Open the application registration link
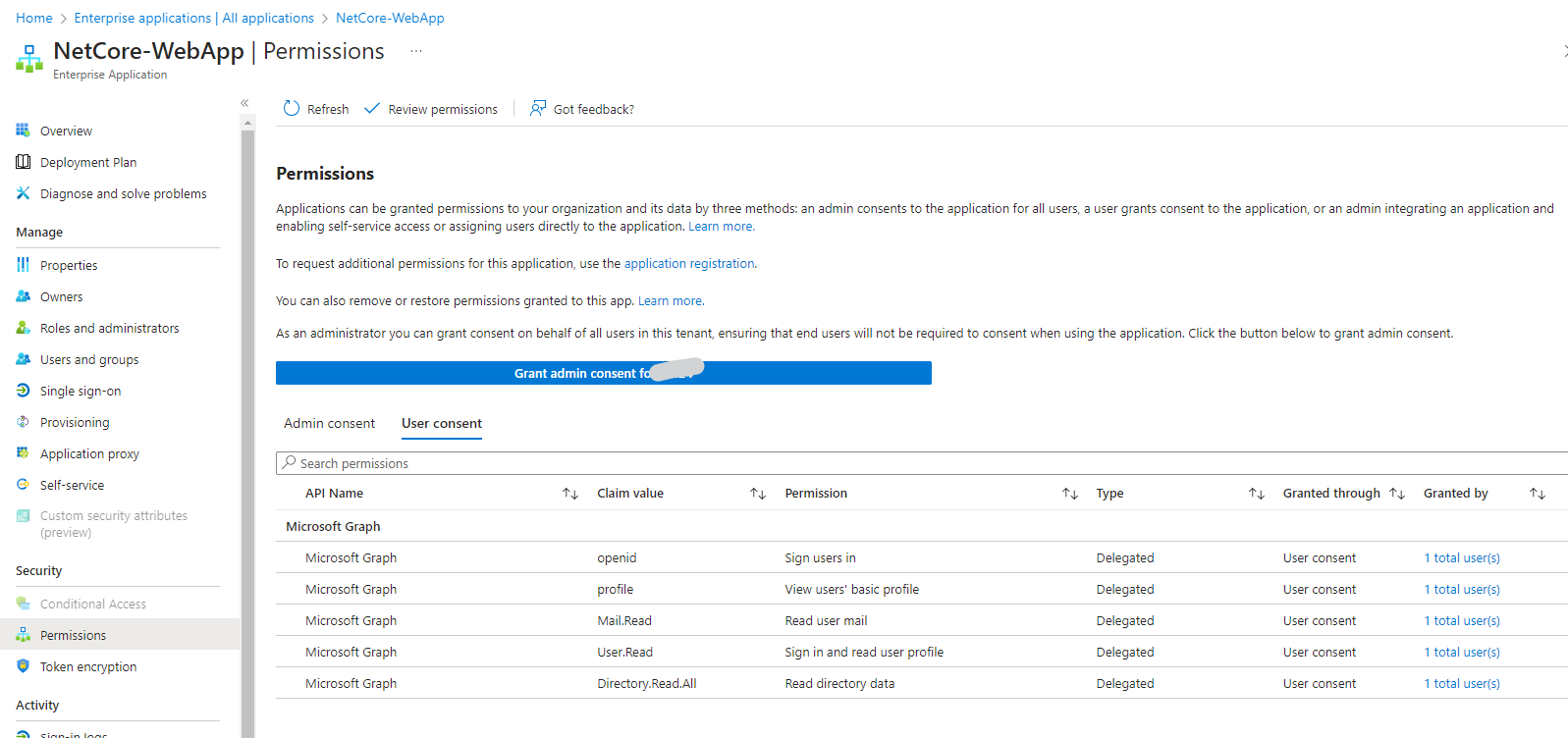This screenshot has height=738, width=1568. [x=689, y=264]
